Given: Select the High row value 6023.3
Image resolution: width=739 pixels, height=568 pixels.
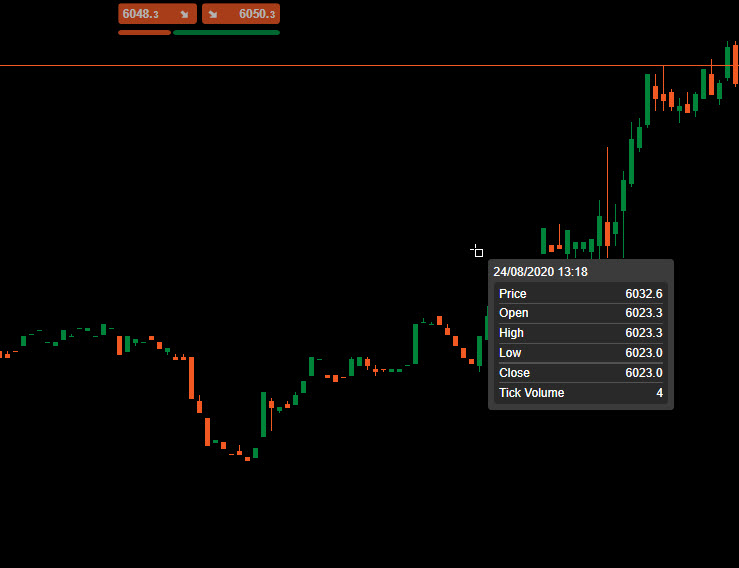Looking at the screenshot, I should 644,333.
